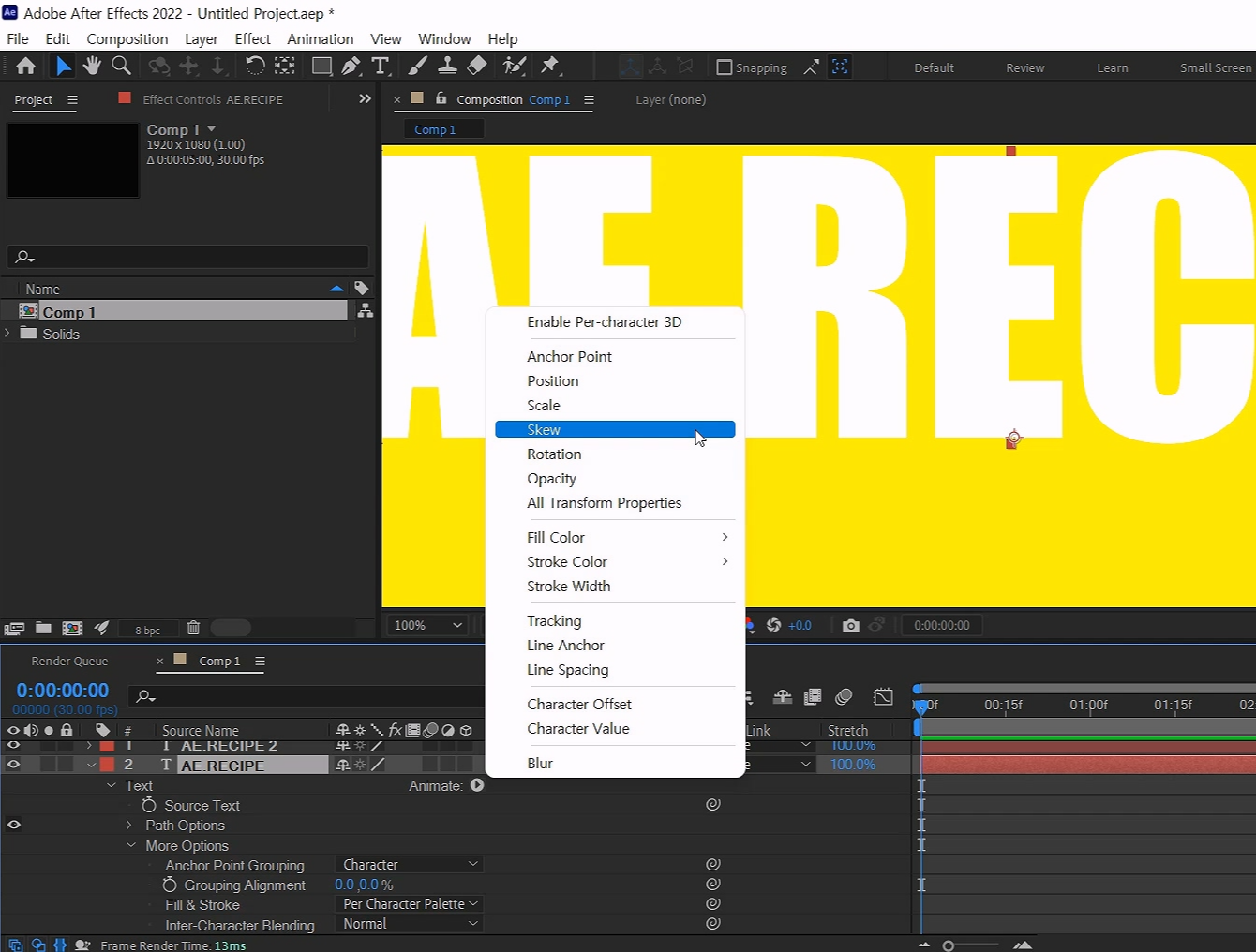Screen dimensions: 1256x952
Task: Click the flowchart icon beside Comp 1
Action: tap(366, 311)
